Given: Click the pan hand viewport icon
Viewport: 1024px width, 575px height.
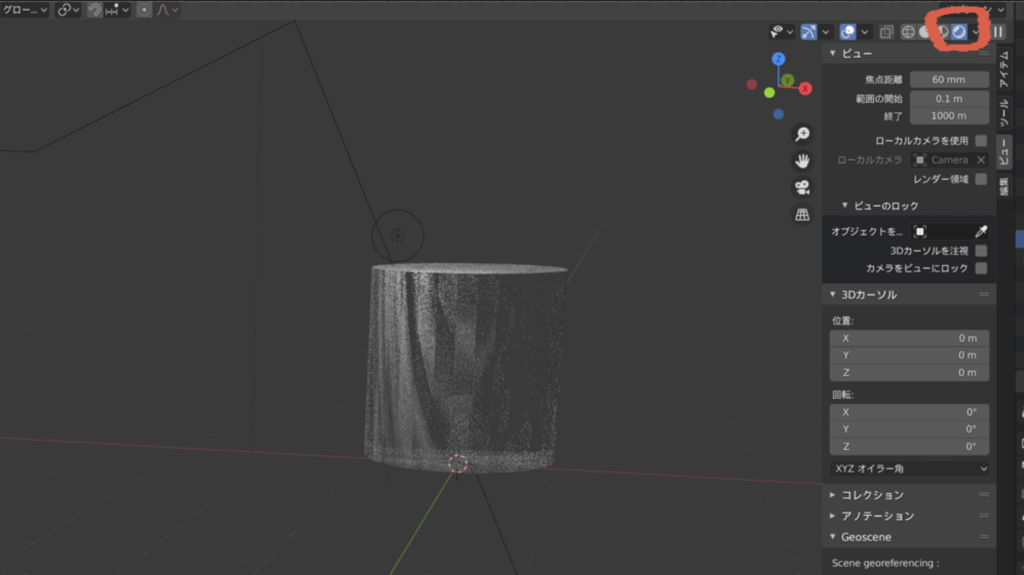Looking at the screenshot, I should (x=802, y=161).
